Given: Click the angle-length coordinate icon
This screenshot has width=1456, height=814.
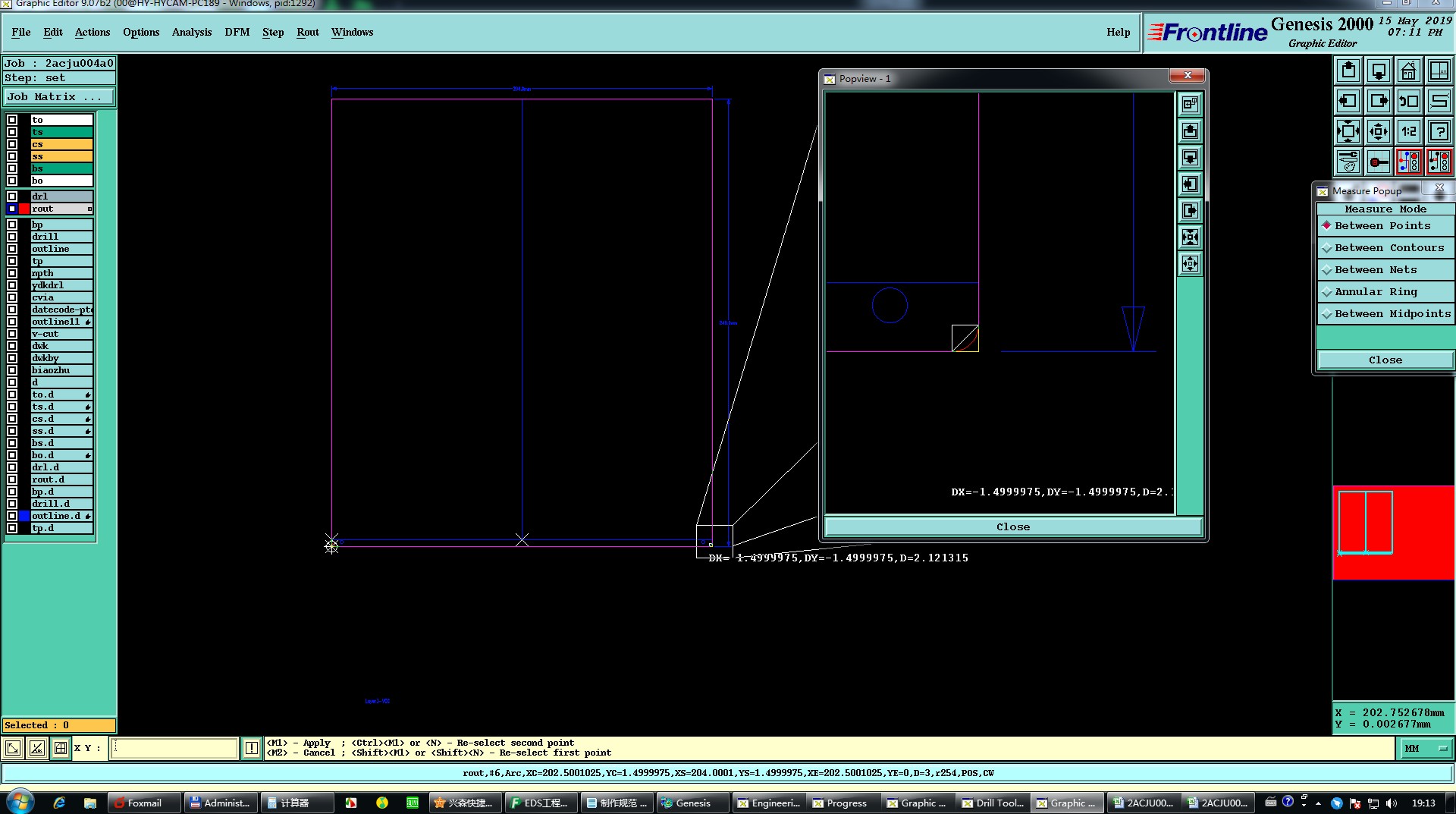Looking at the screenshot, I should pyautogui.click(x=36, y=748).
